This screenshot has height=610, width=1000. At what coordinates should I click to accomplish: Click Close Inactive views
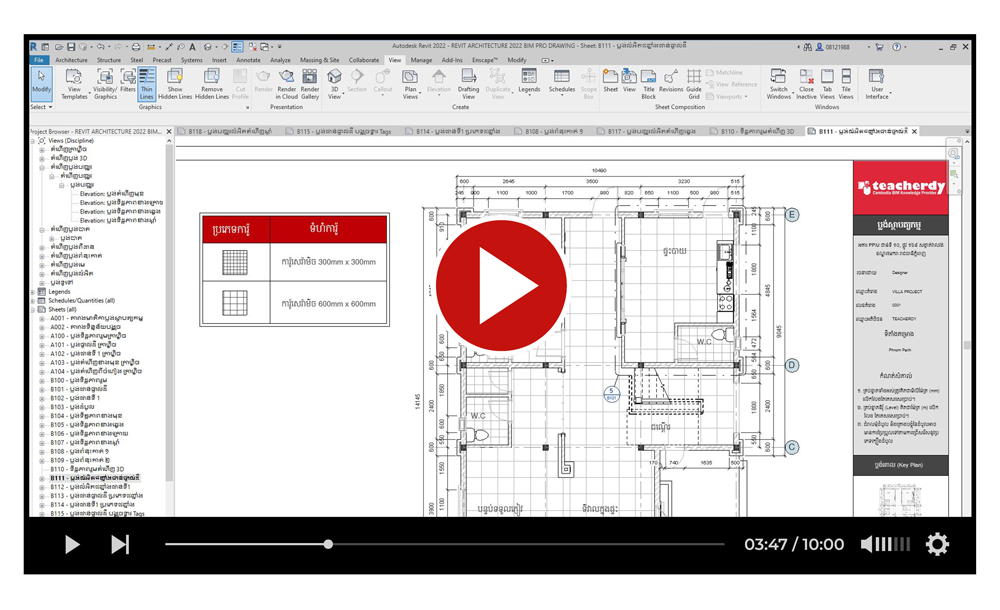806,84
